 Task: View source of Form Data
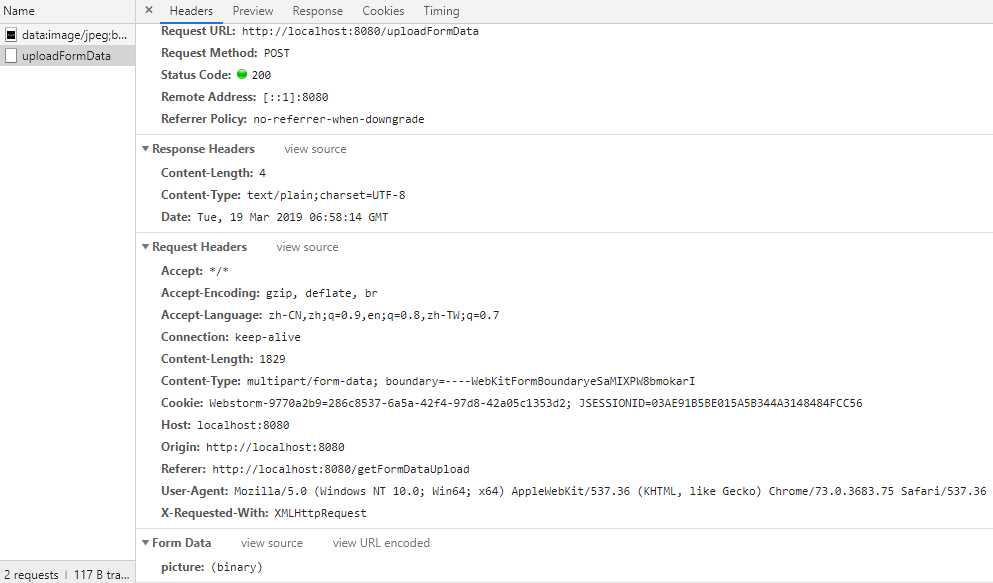coord(271,543)
